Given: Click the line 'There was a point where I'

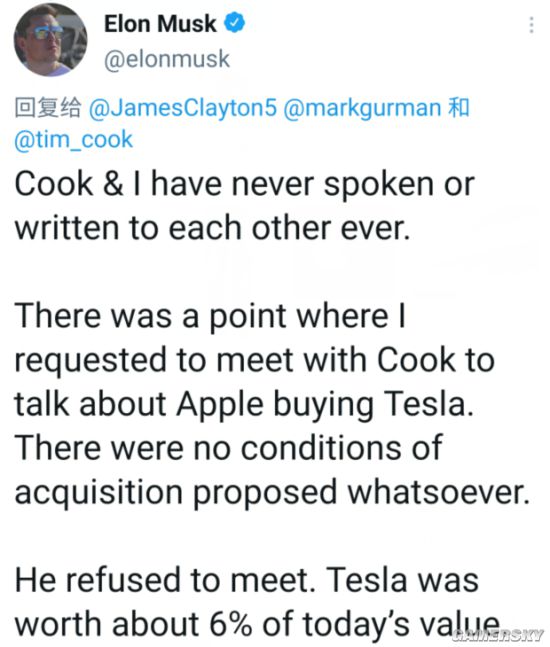Looking at the screenshot, I should tap(210, 316).
